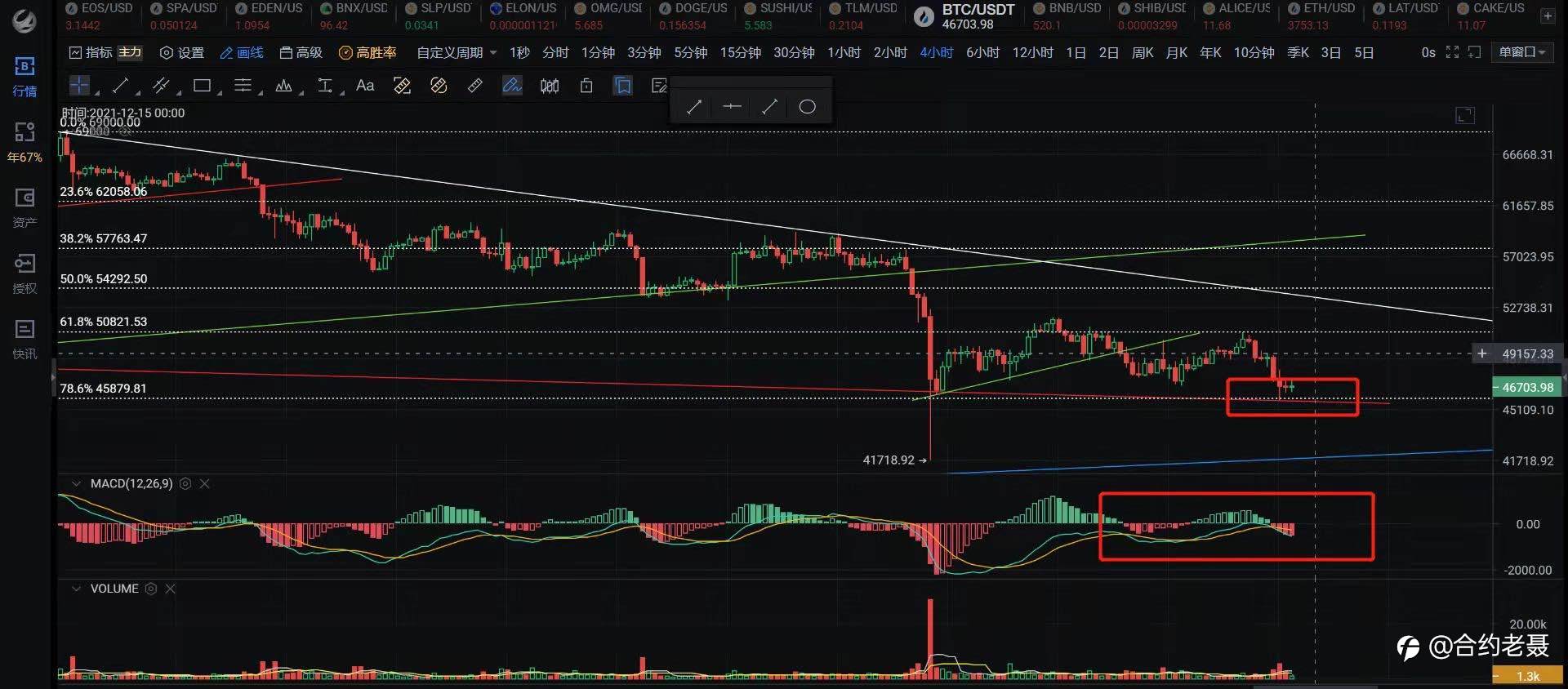Select the Aa text annotation tool
Image resolution: width=1568 pixels, height=689 pixels.
(365, 85)
